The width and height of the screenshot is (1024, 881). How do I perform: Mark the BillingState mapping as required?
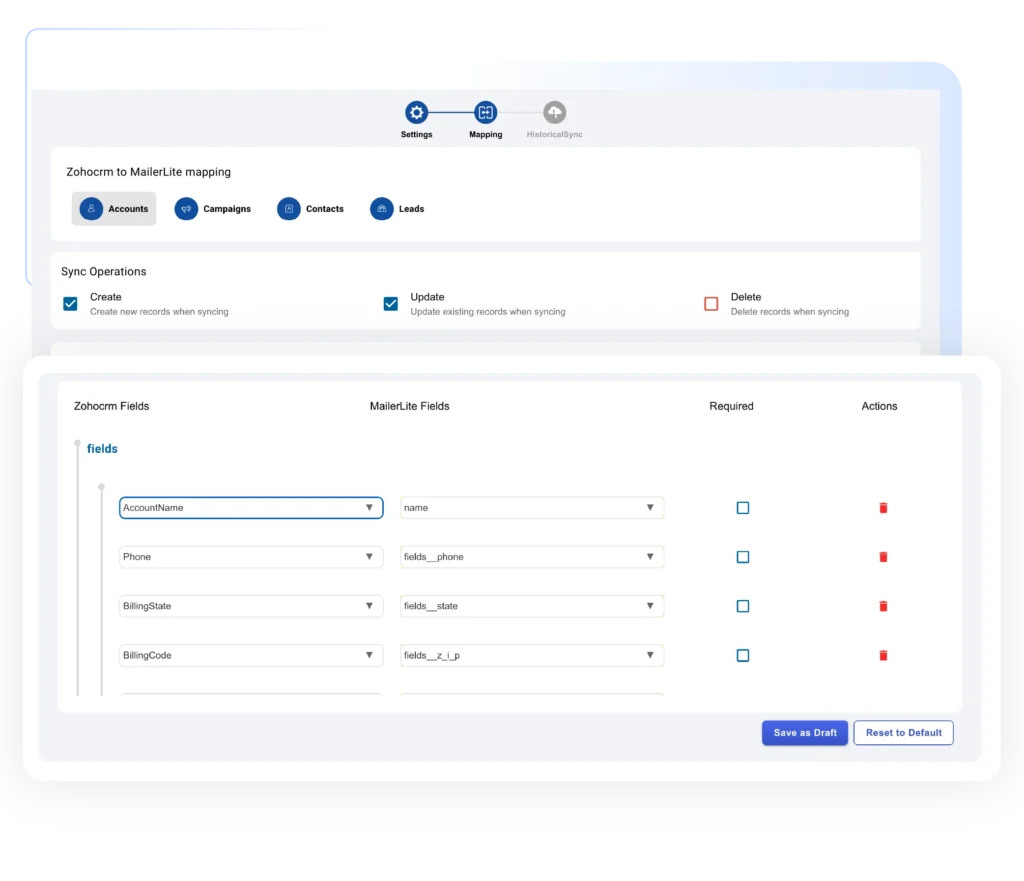(742, 606)
